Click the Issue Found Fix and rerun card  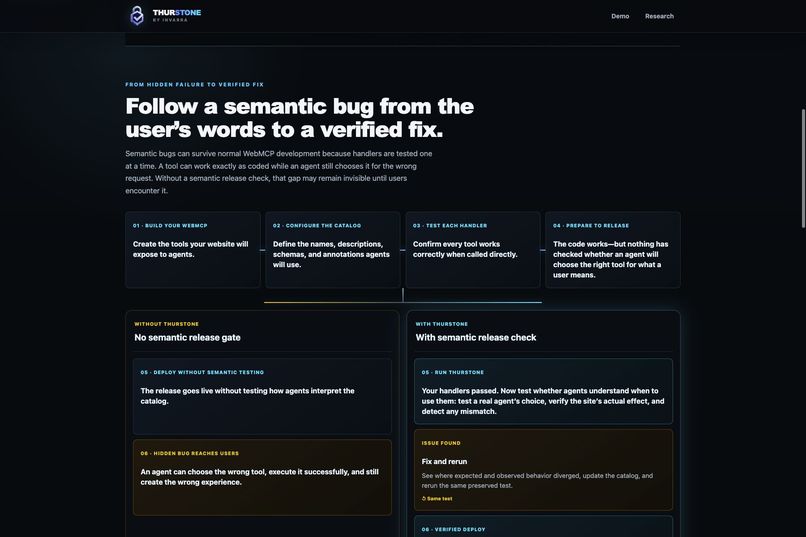[543, 470]
